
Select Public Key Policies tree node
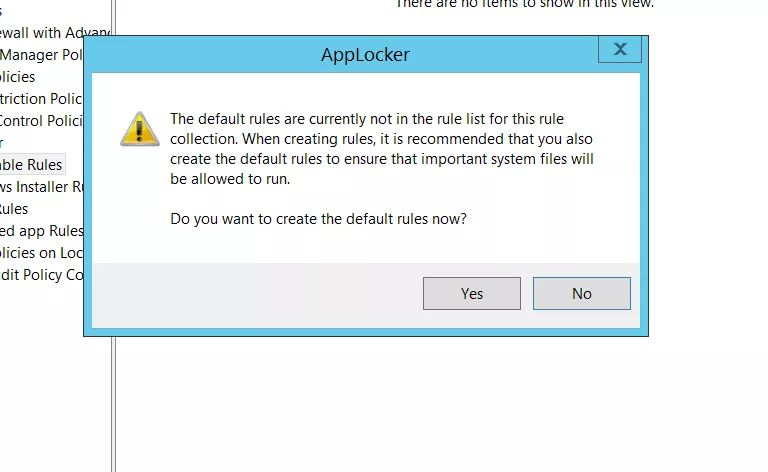(18, 77)
